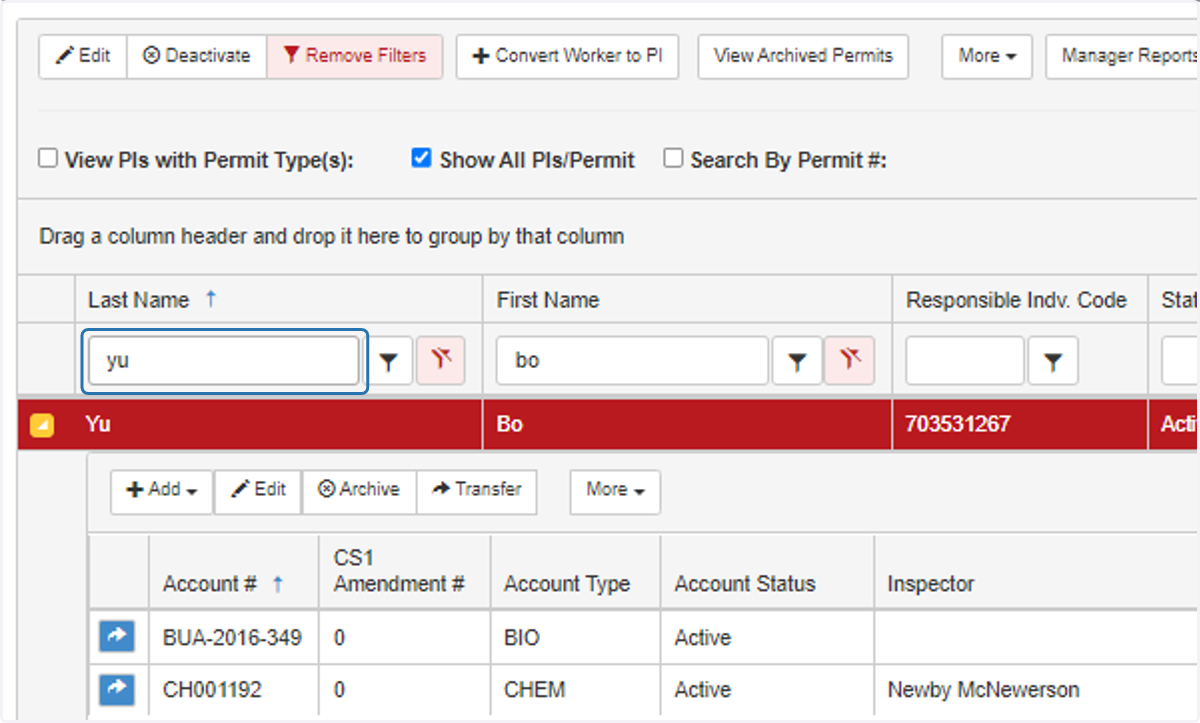Click the Transfer button
Screen dimensions: 1200x723
point(477,490)
